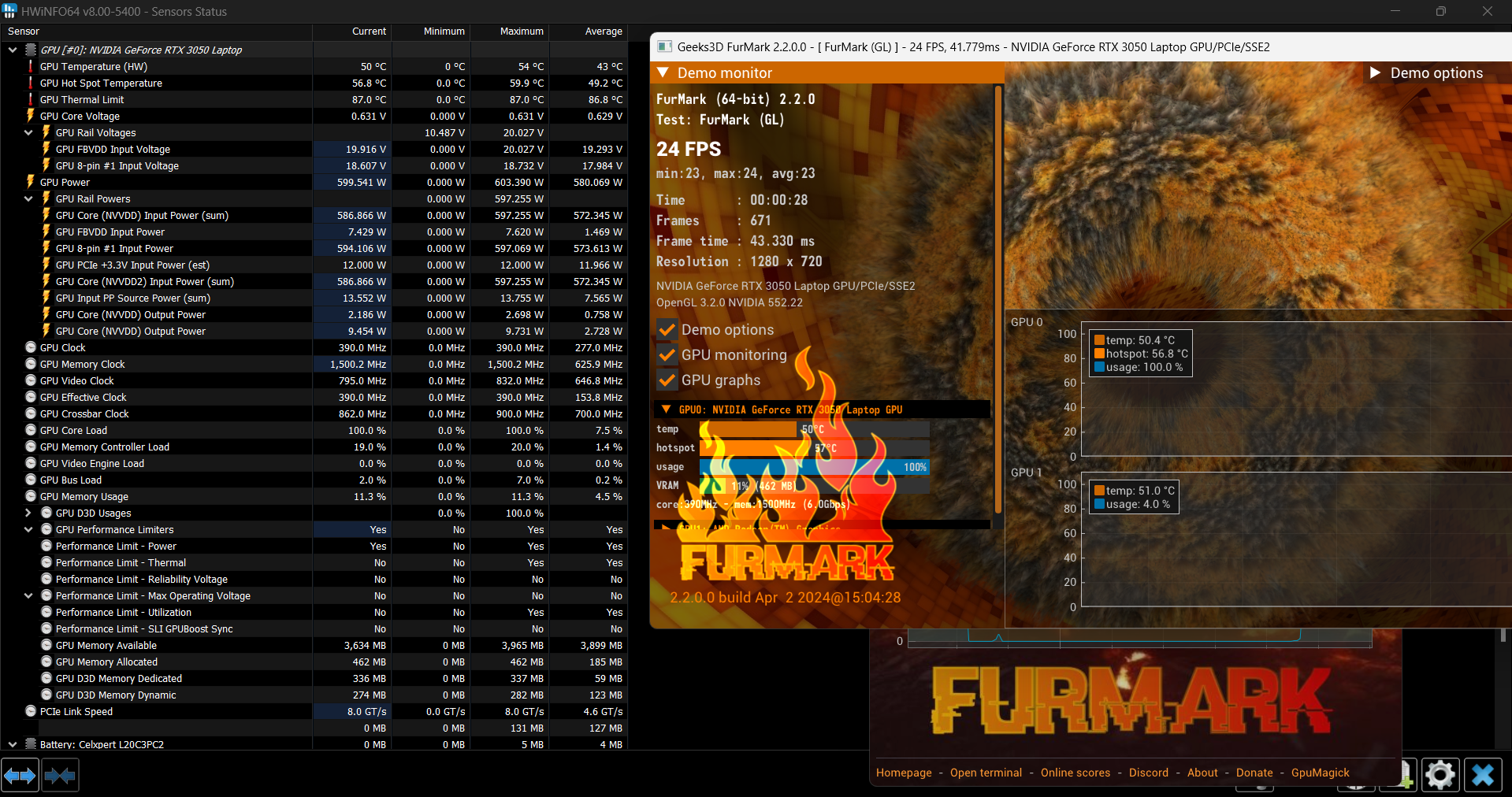This screenshot has width=1512, height=797.
Task: Click the GPU Memory Clock round icon
Action: 31,364
